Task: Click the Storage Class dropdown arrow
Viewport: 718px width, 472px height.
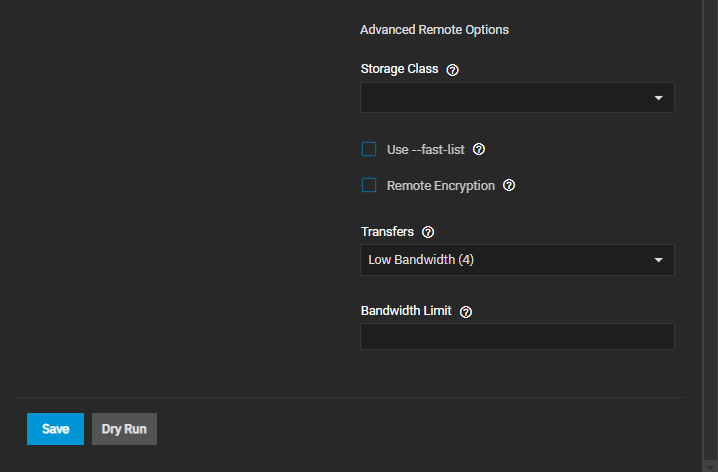Action: click(658, 98)
